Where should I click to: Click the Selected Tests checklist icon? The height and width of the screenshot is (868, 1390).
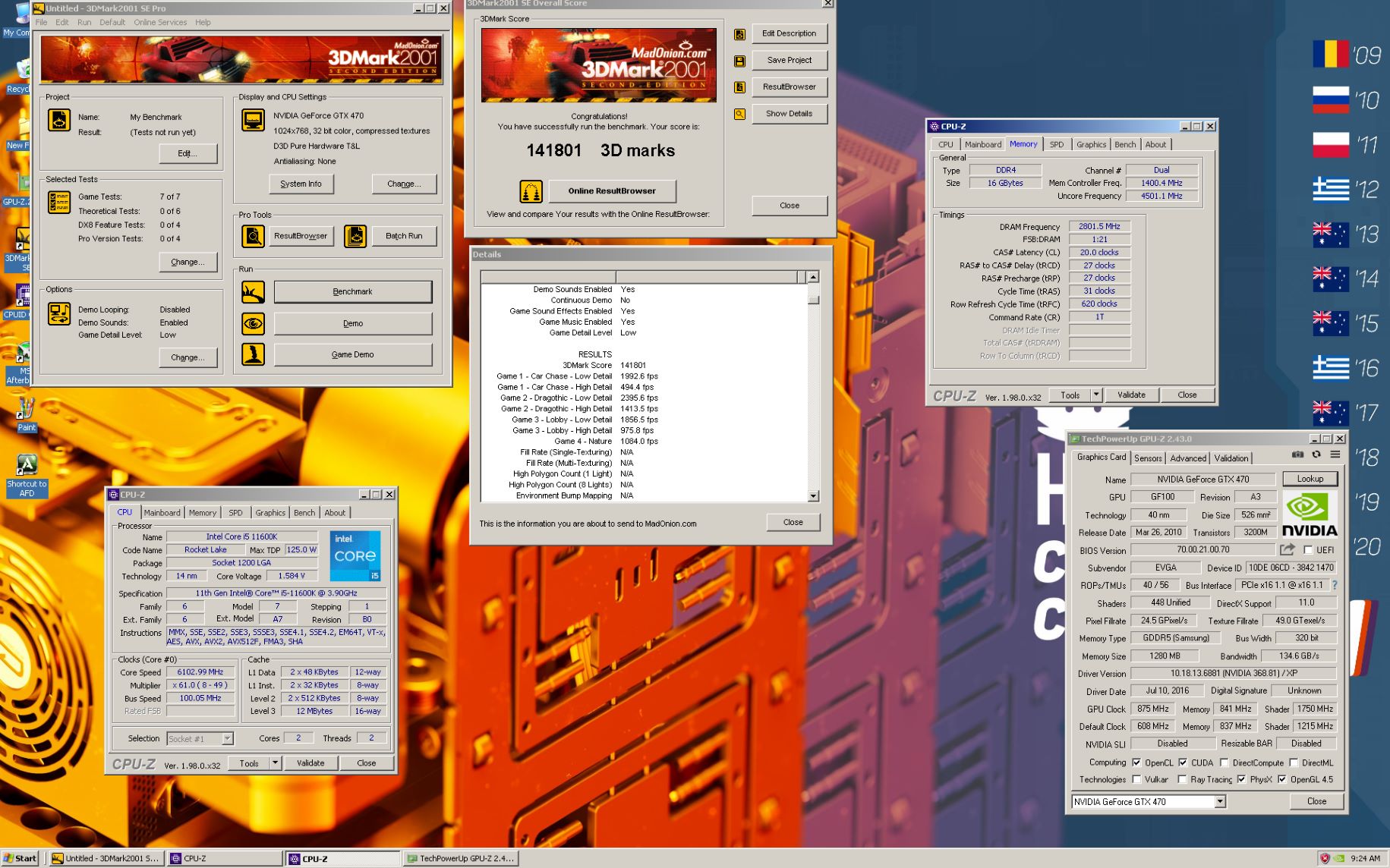coord(59,202)
